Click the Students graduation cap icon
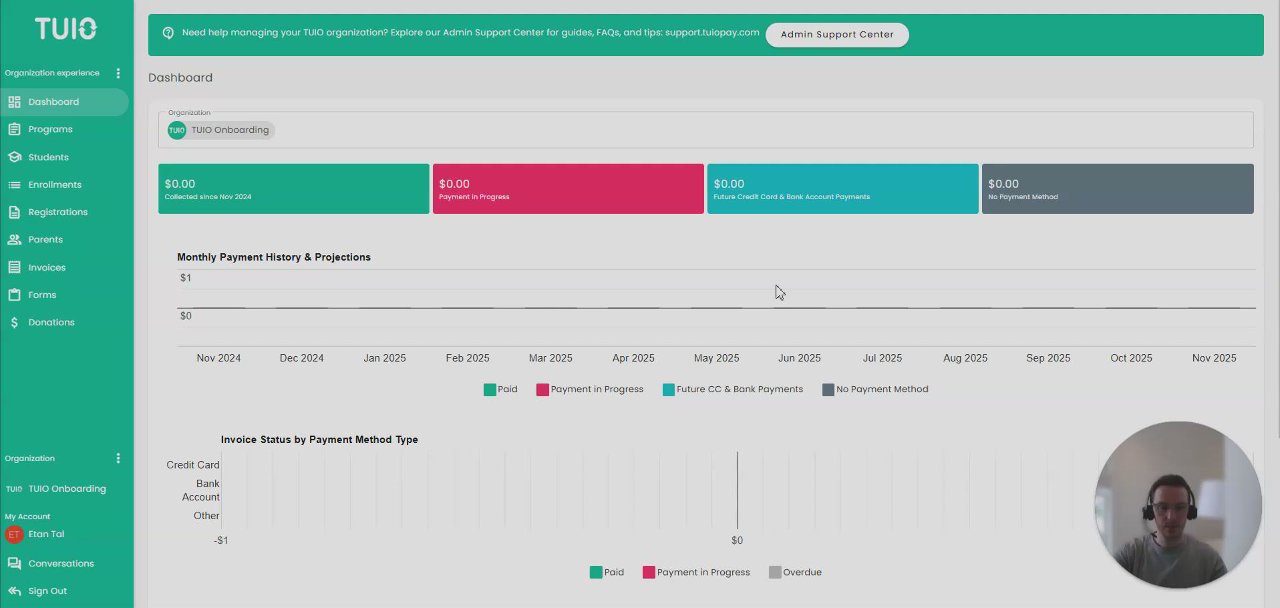The height and width of the screenshot is (608, 1280). 14,157
